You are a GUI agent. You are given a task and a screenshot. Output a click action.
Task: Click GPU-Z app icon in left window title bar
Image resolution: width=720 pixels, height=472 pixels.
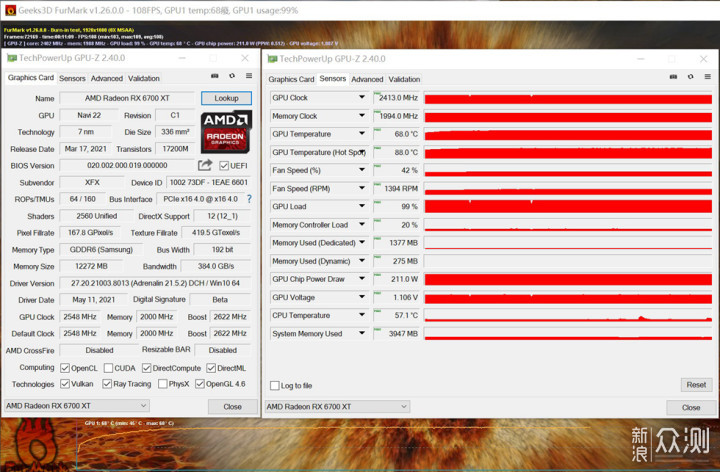pos(12,58)
